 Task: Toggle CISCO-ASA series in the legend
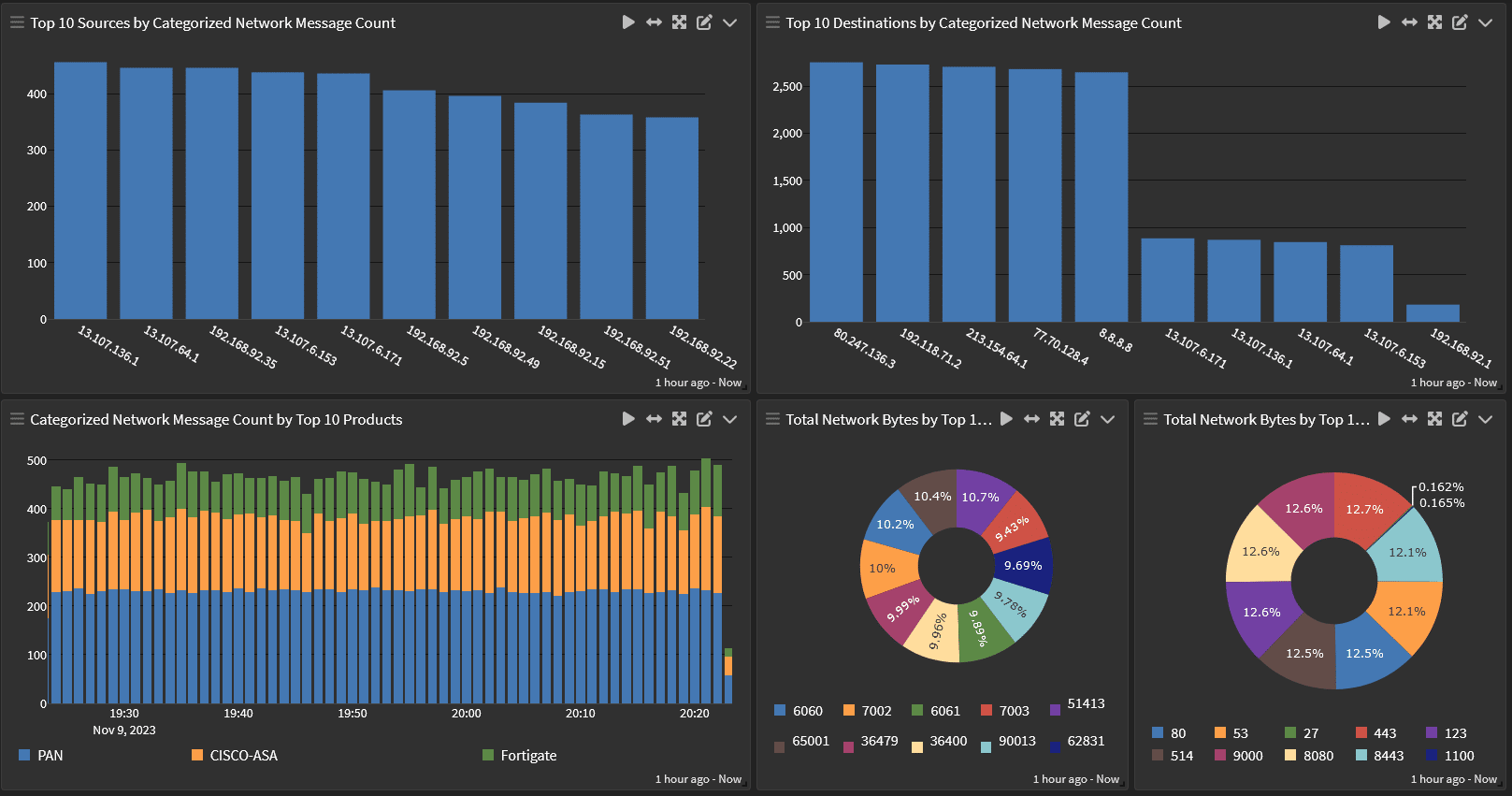point(235,755)
